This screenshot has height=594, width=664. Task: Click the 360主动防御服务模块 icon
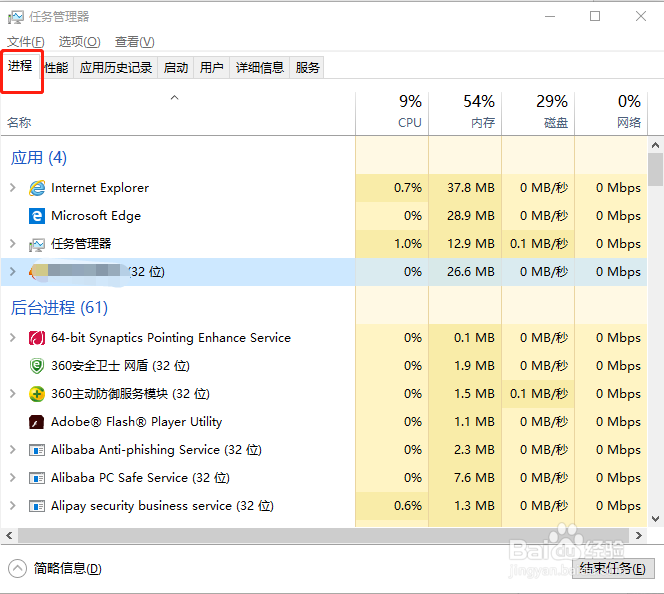click(37, 394)
